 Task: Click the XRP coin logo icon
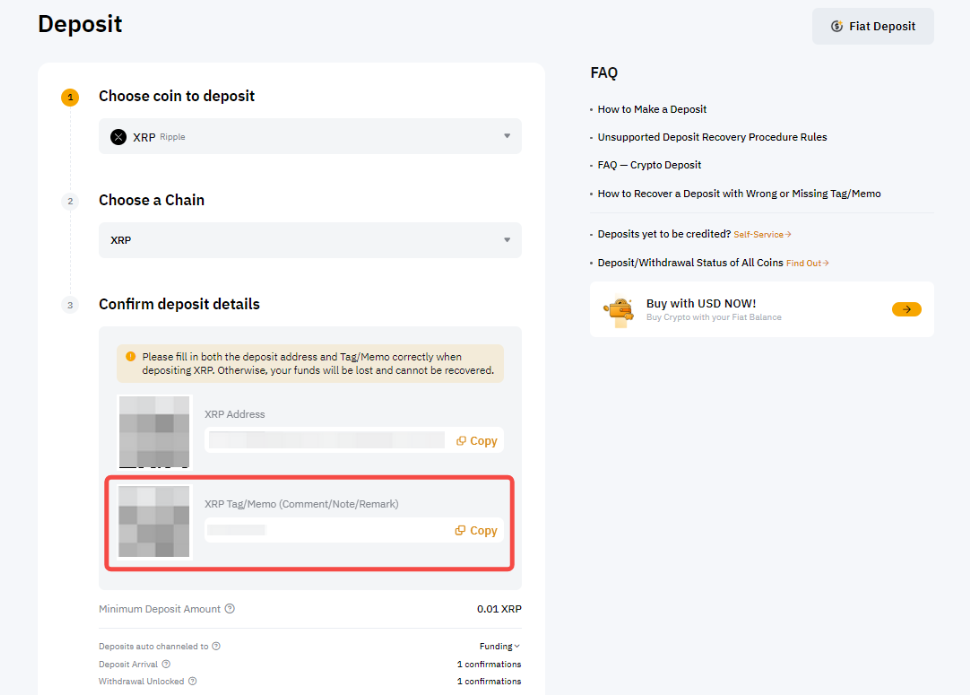click(x=119, y=137)
